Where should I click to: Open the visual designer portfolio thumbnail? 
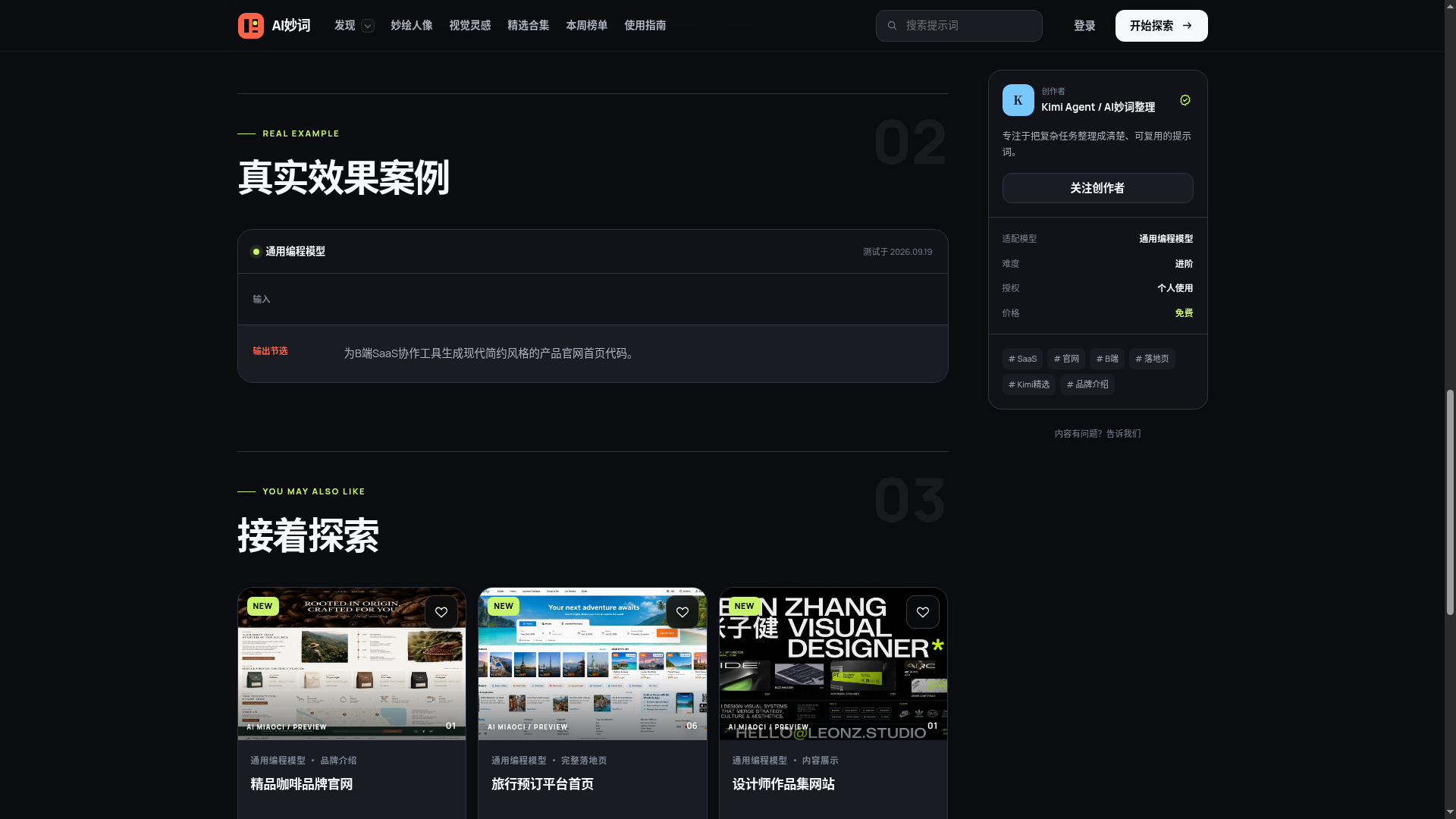point(833,664)
